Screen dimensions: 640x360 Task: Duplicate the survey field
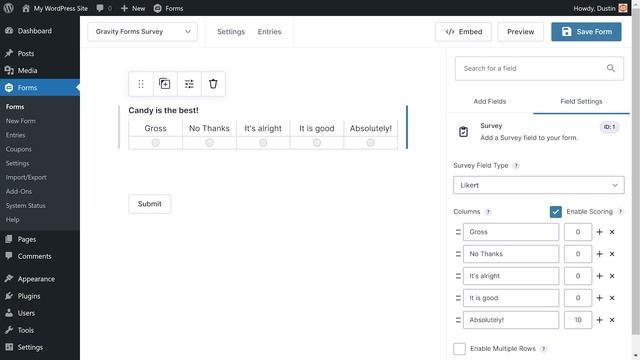[x=165, y=84]
